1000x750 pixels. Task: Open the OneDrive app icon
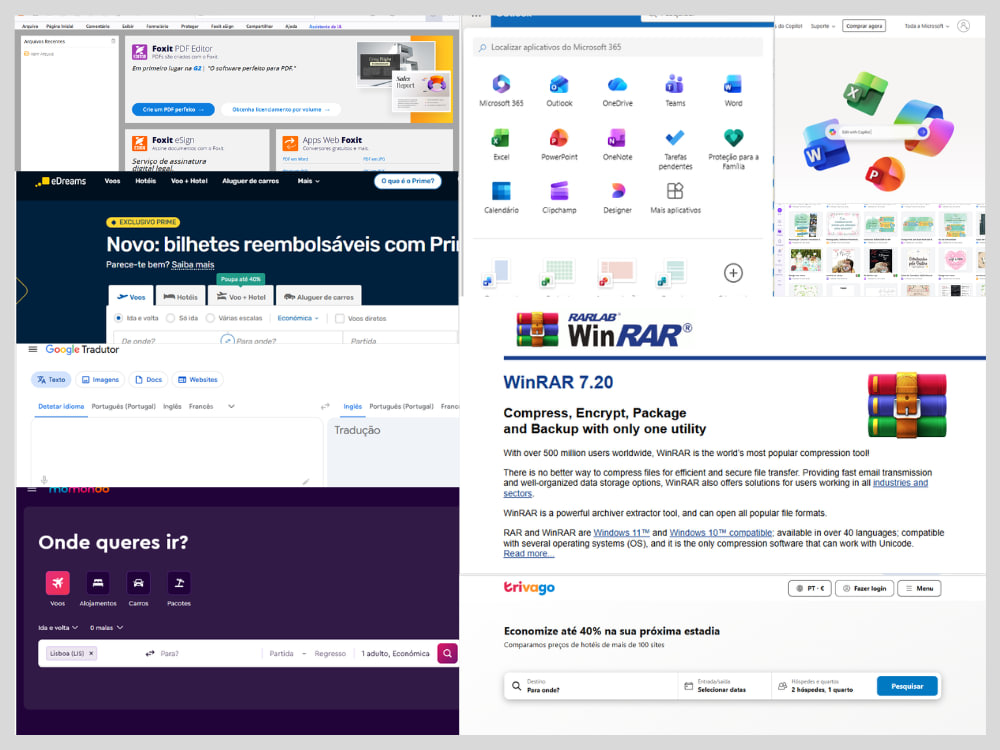click(x=617, y=84)
